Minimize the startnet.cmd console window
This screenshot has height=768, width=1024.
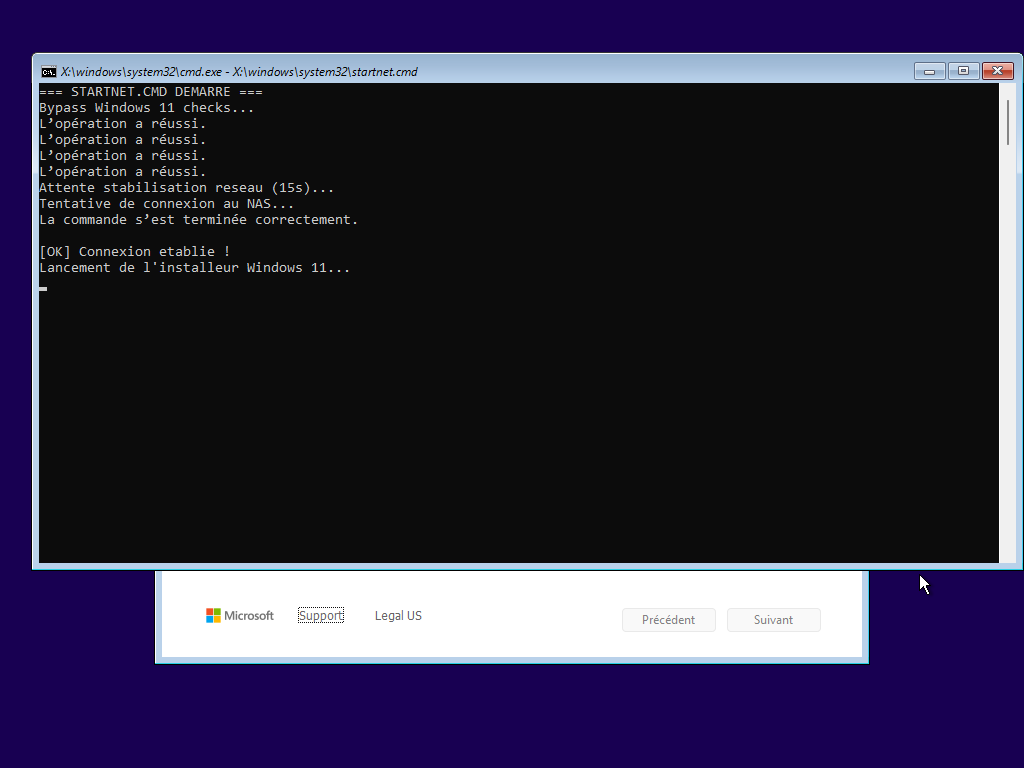coord(929,71)
